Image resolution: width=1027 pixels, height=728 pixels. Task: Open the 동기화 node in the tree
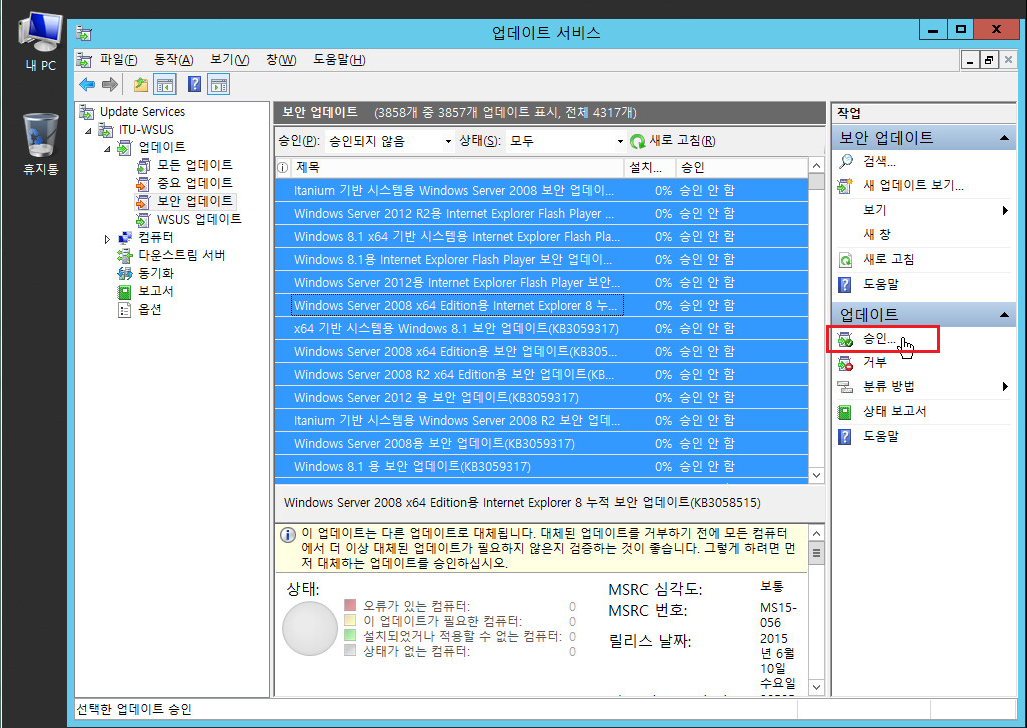click(155, 273)
